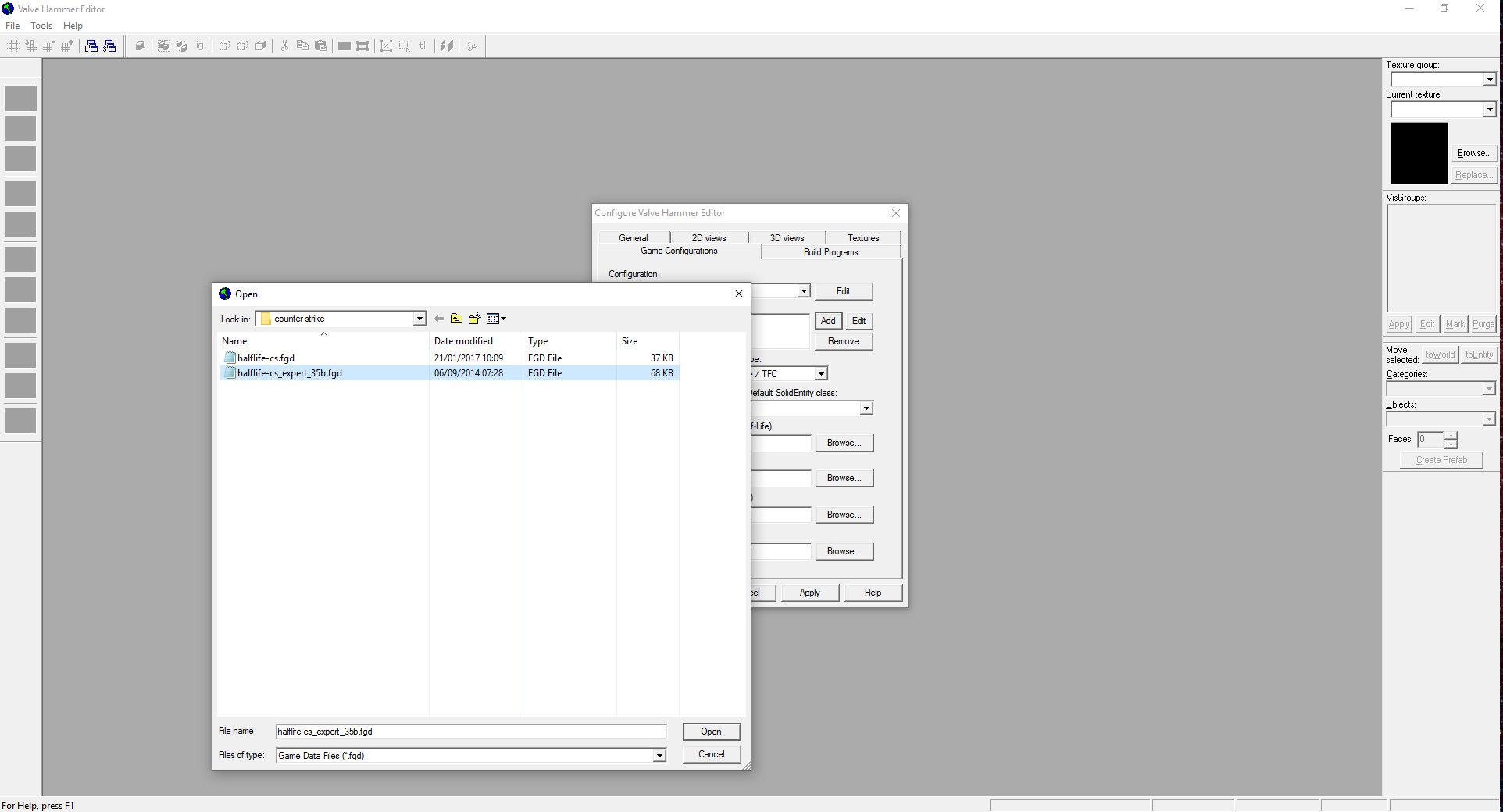Open the Current texture dropdown
Image resolution: width=1503 pixels, height=812 pixels.
click(x=1490, y=109)
